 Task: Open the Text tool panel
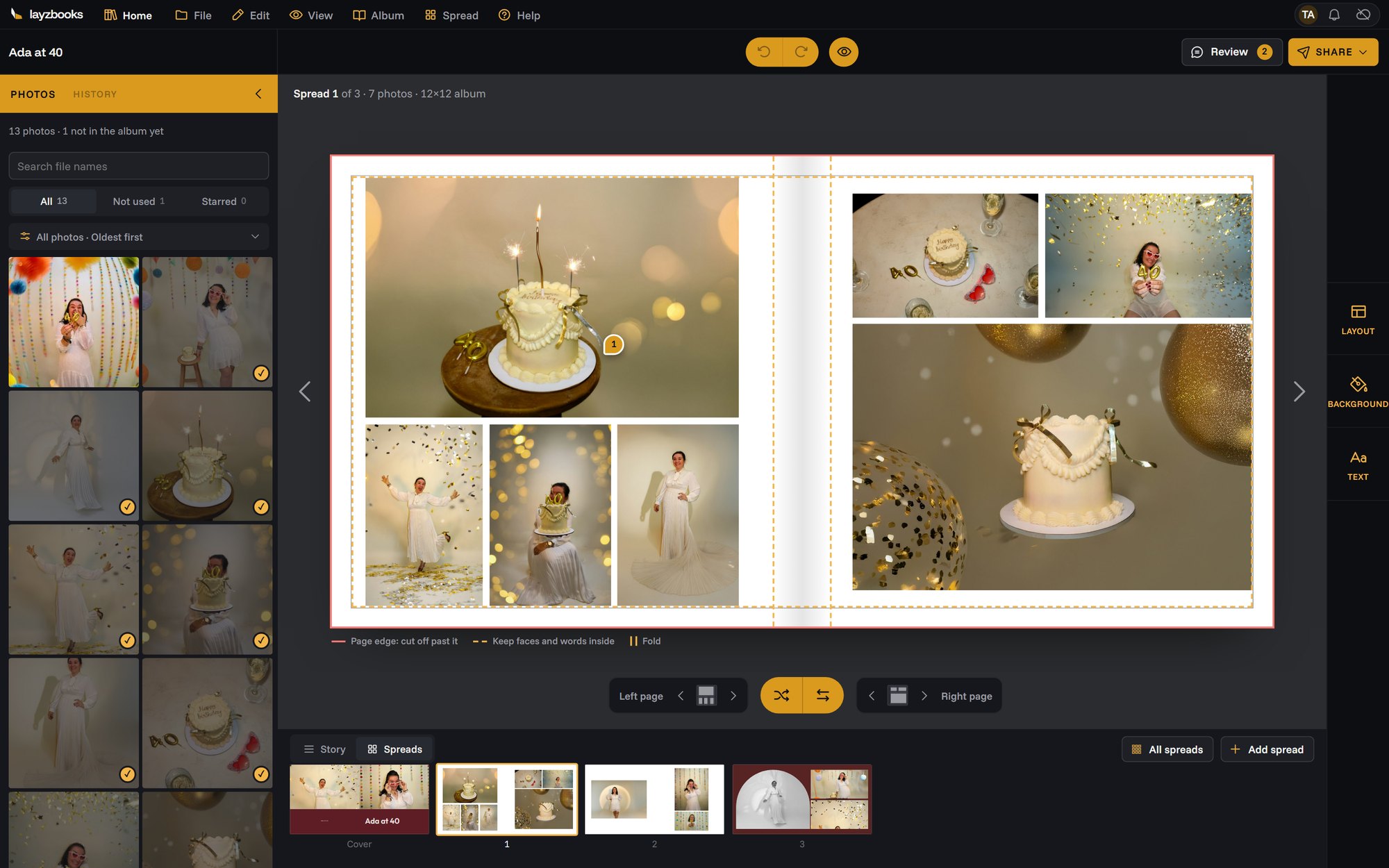pos(1358,465)
